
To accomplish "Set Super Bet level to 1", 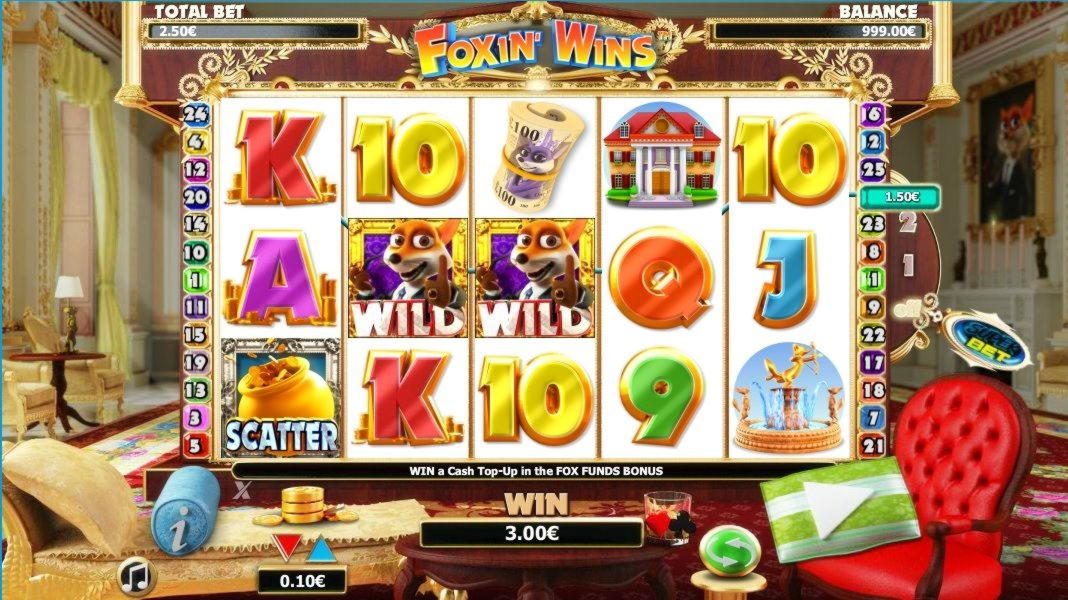I will (909, 265).
